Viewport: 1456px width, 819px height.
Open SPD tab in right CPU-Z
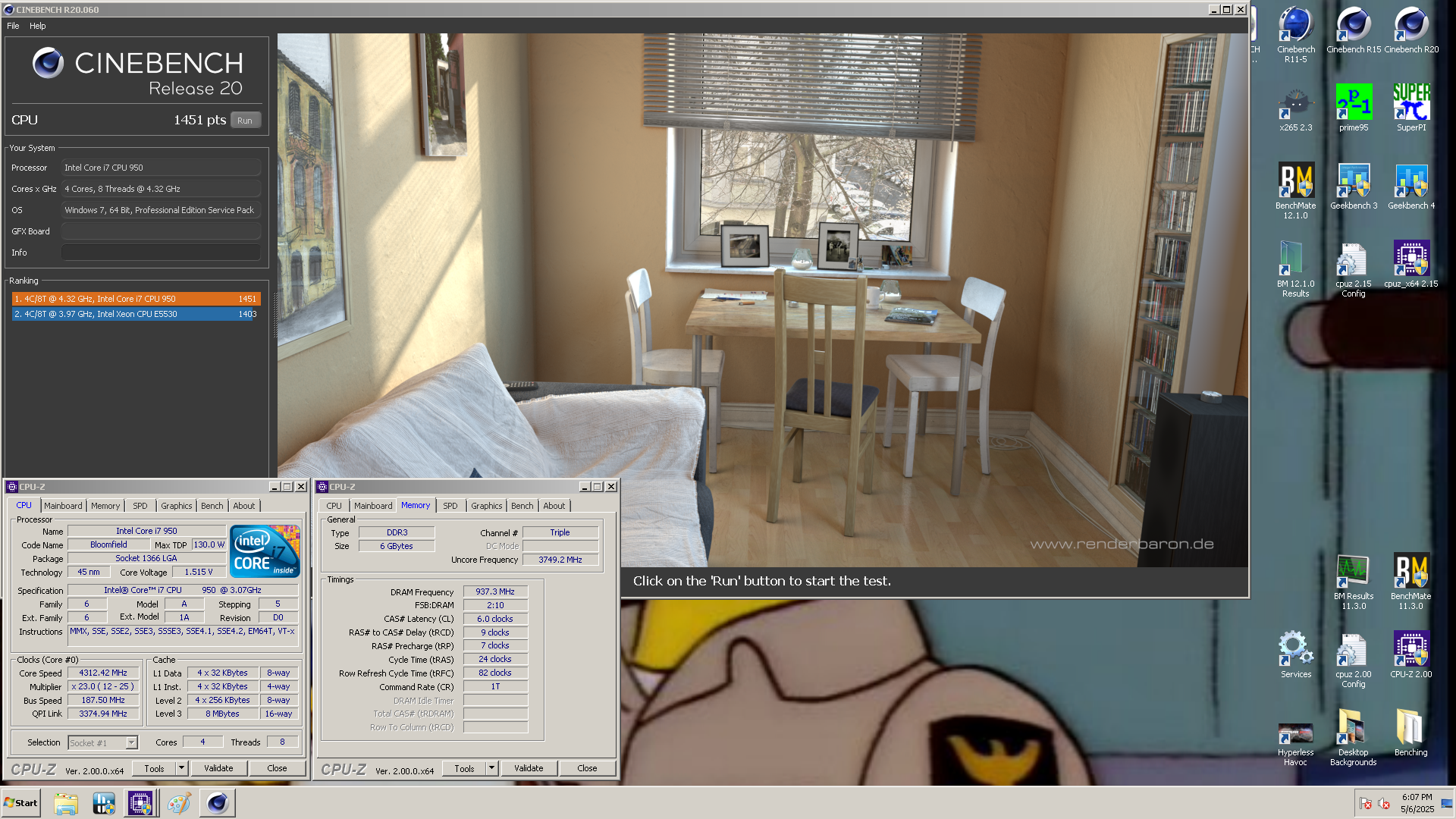pyautogui.click(x=450, y=506)
